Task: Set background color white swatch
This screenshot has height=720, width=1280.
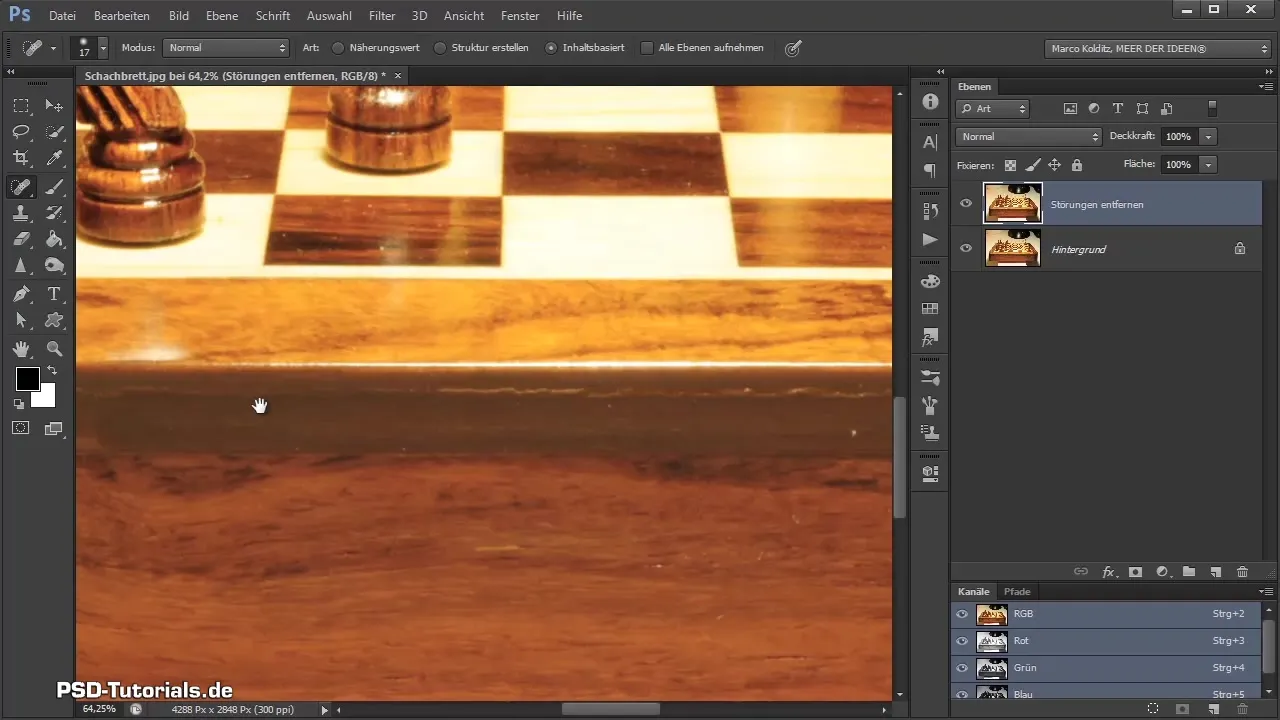Action: point(45,398)
